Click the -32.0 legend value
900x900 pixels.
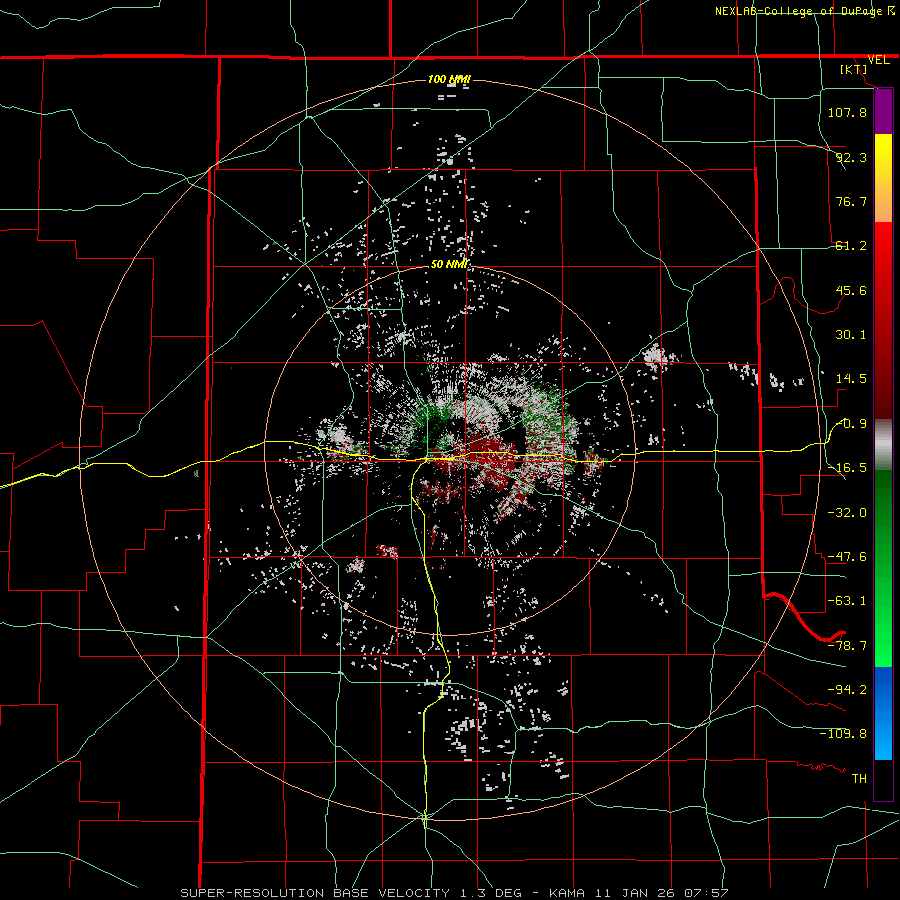847,512
